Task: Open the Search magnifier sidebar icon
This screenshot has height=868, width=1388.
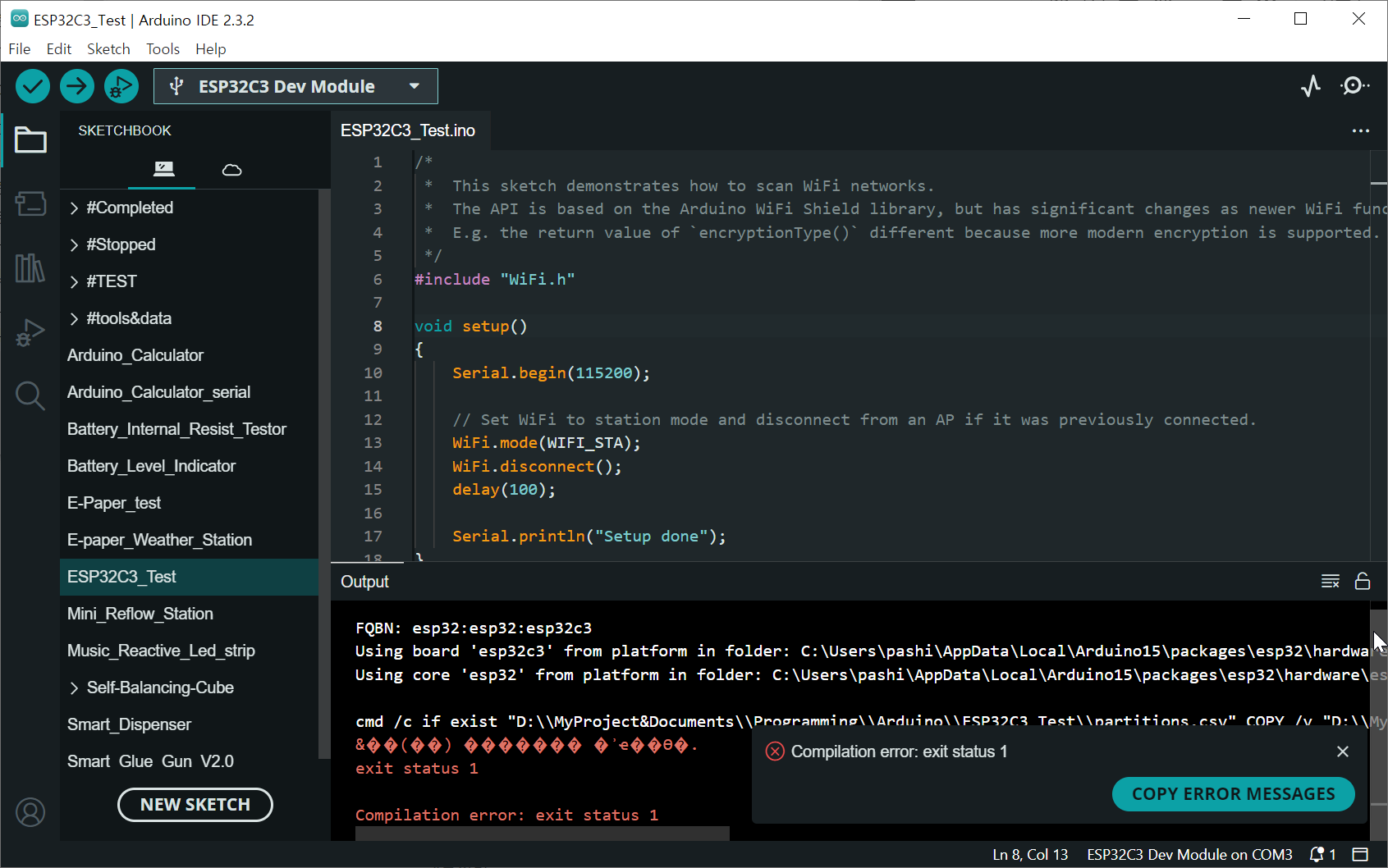Action: coord(30,396)
